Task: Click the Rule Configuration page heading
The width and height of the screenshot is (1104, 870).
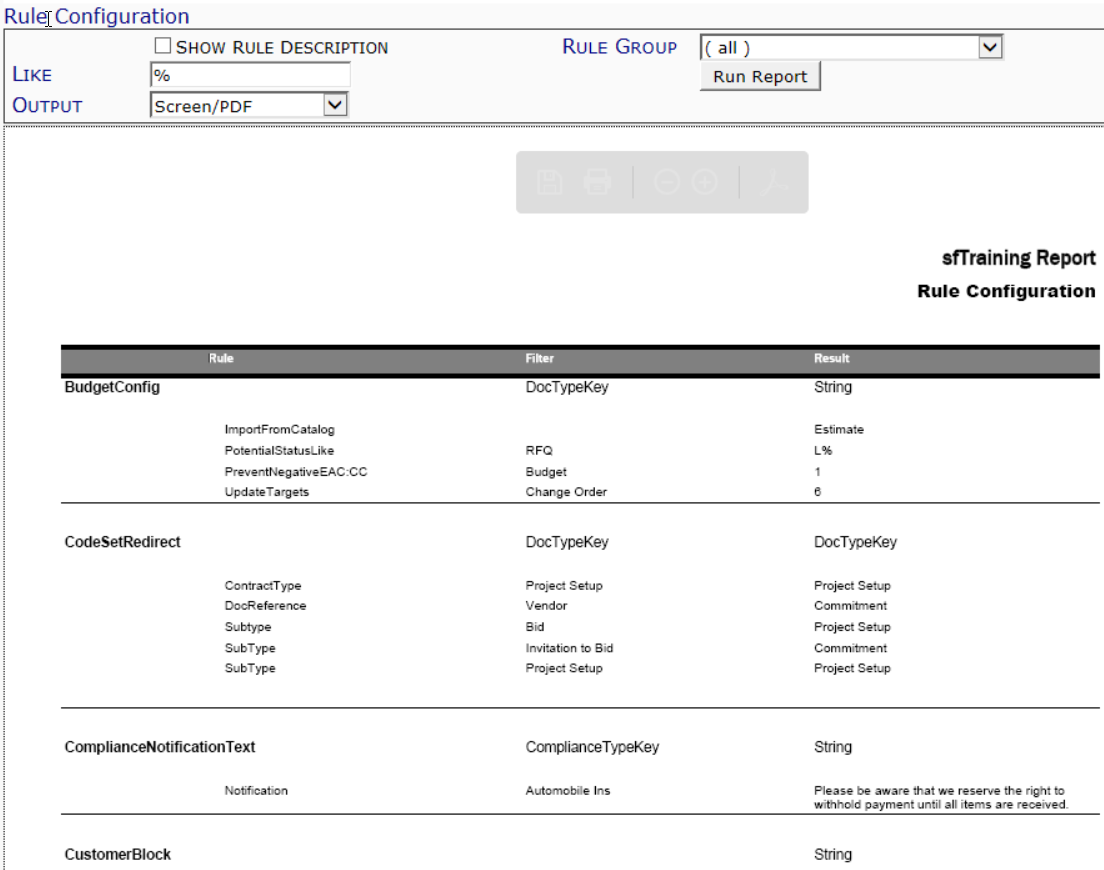Action: (x=96, y=15)
